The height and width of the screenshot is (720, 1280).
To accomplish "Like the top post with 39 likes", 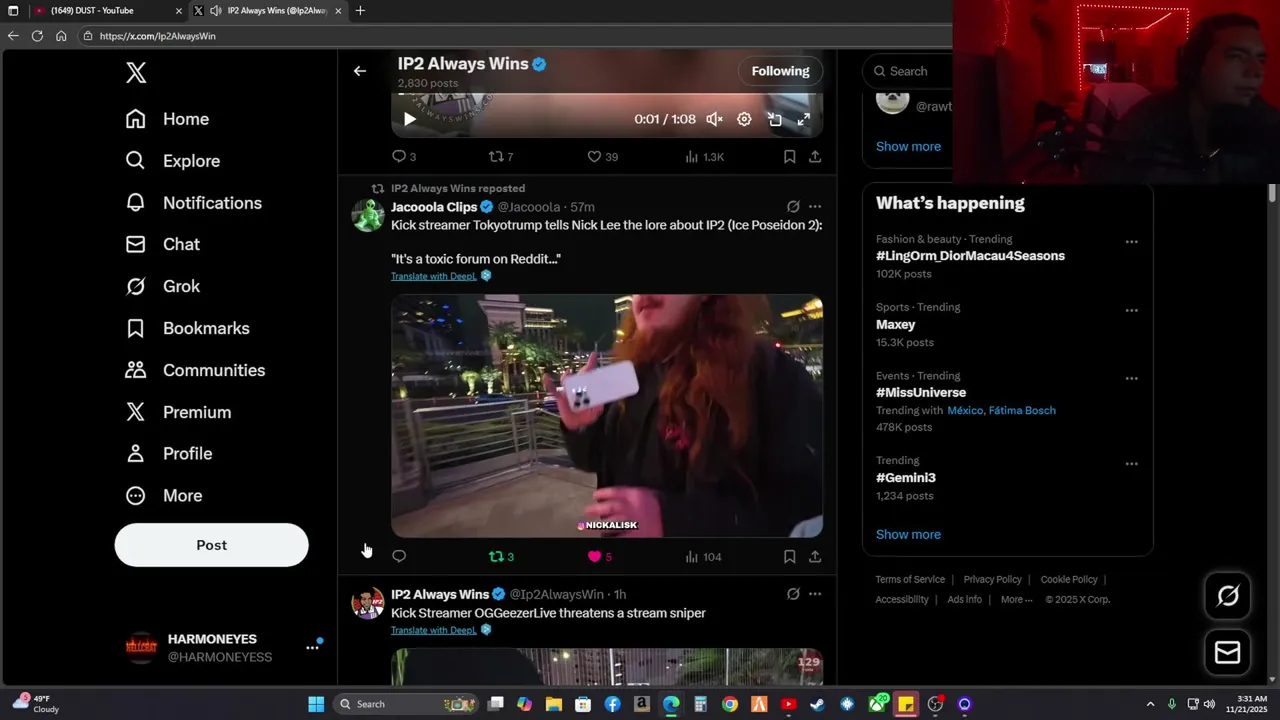I will click(602, 157).
